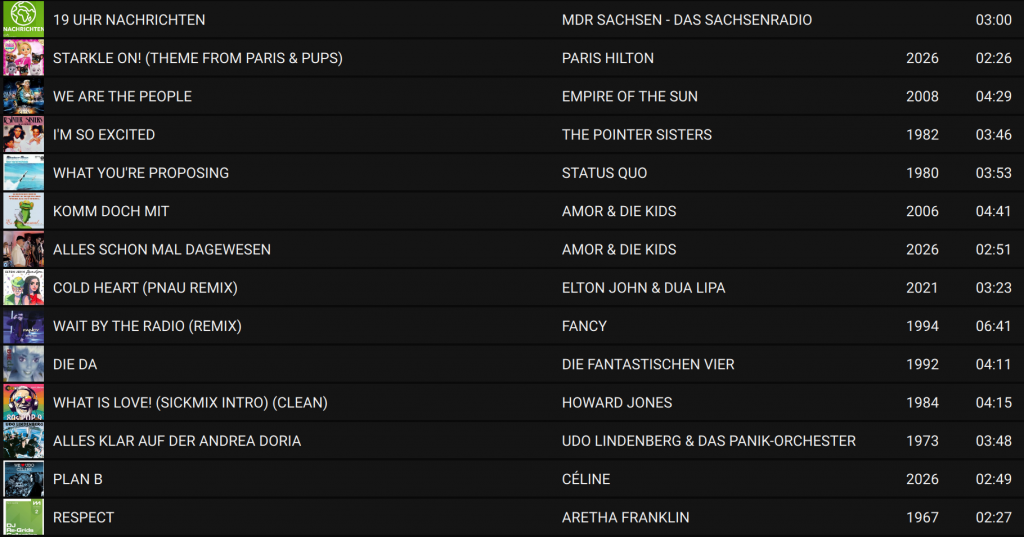Select artist Die Fantastischen Vier

click(648, 364)
